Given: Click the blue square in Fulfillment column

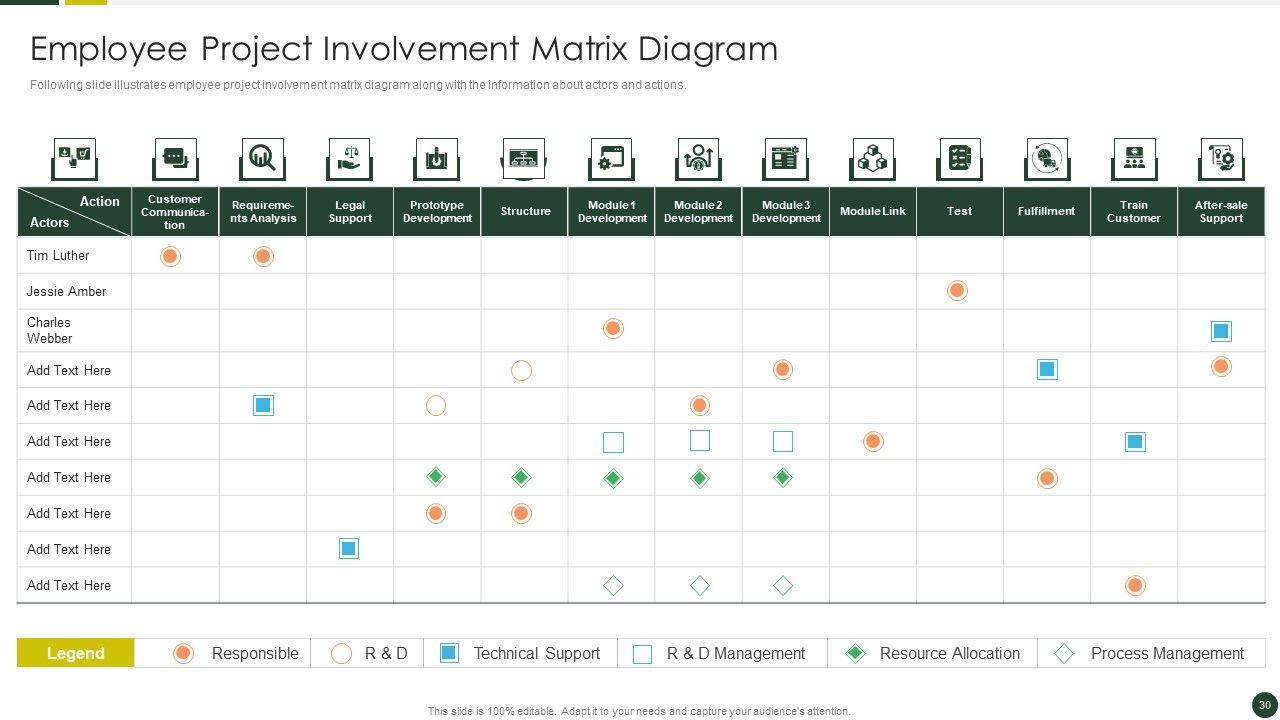Looking at the screenshot, I should click(1047, 369).
